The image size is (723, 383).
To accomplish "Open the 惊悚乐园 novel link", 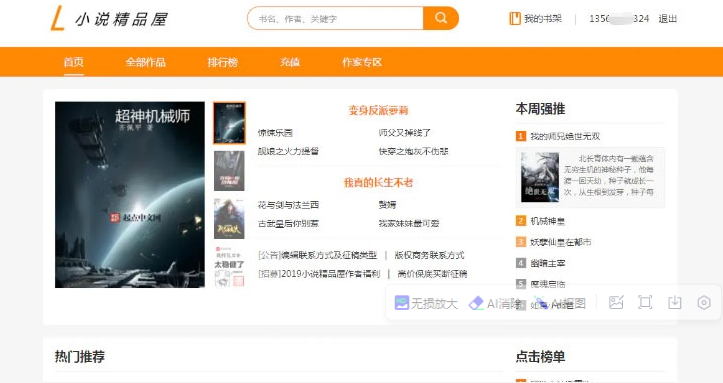I will point(275,133).
